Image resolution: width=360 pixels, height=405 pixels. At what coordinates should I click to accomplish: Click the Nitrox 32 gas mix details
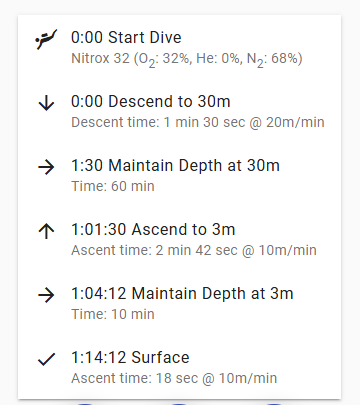[187, 59]
